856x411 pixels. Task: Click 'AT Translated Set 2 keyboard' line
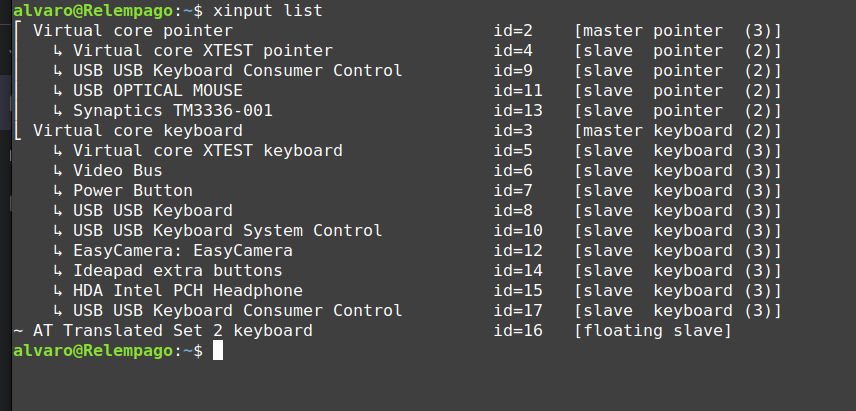[x=173, y=331]
